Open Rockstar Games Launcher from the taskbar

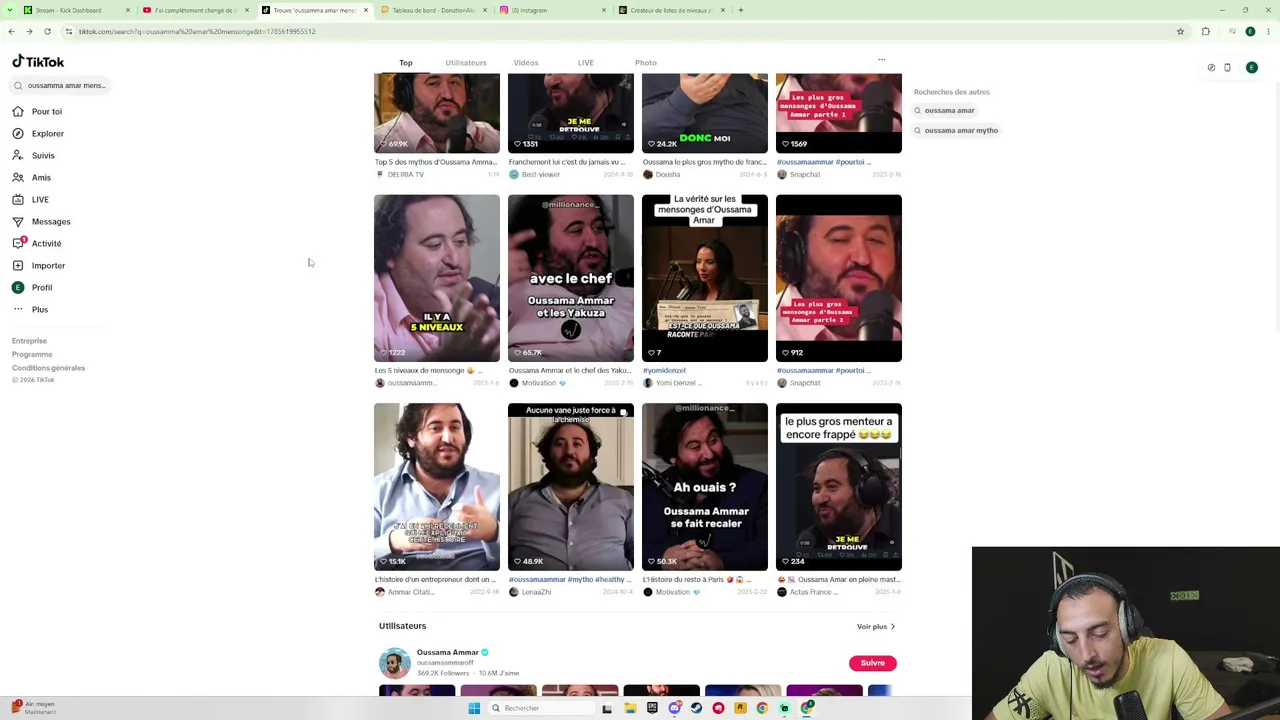[x=740, y=708]
